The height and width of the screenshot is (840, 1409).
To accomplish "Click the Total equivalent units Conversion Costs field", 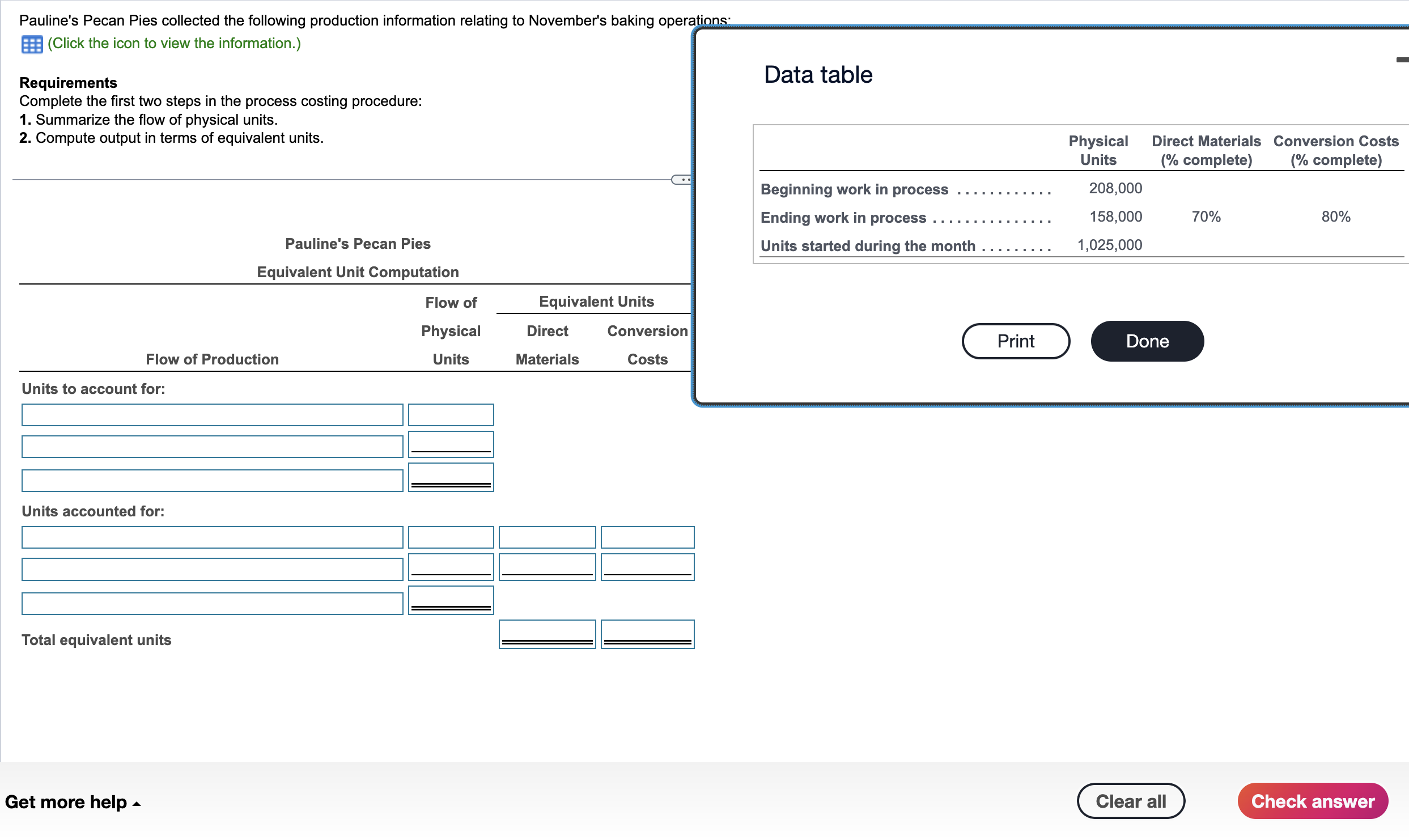I will (x=647, y=633).
